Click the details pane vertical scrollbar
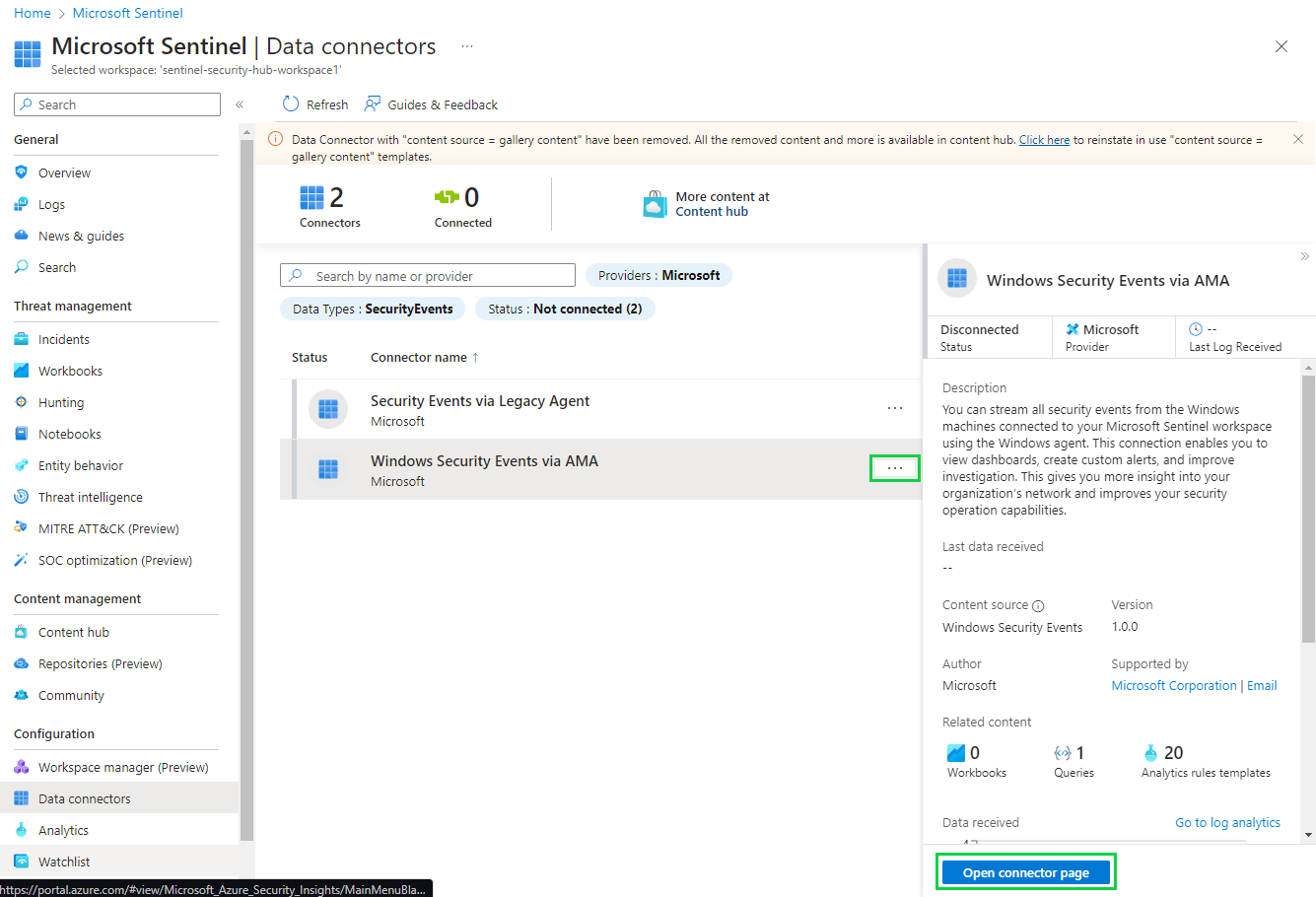 pos(1308,509)
